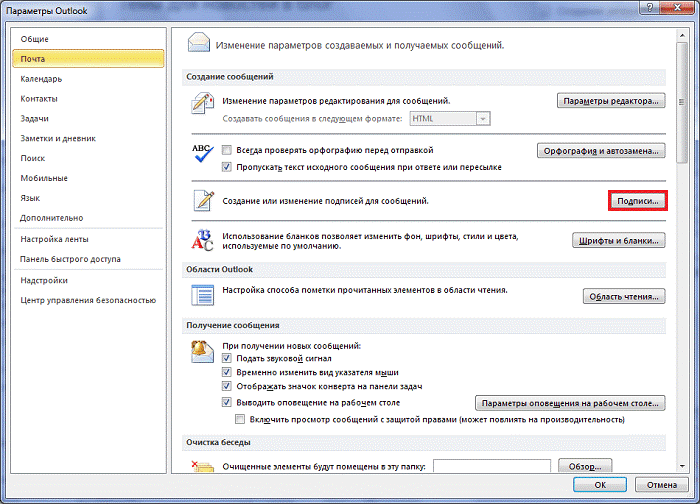Open the Календарь settings category
The height and width of the screenshot is (504, 700).
tap(88, 79)
